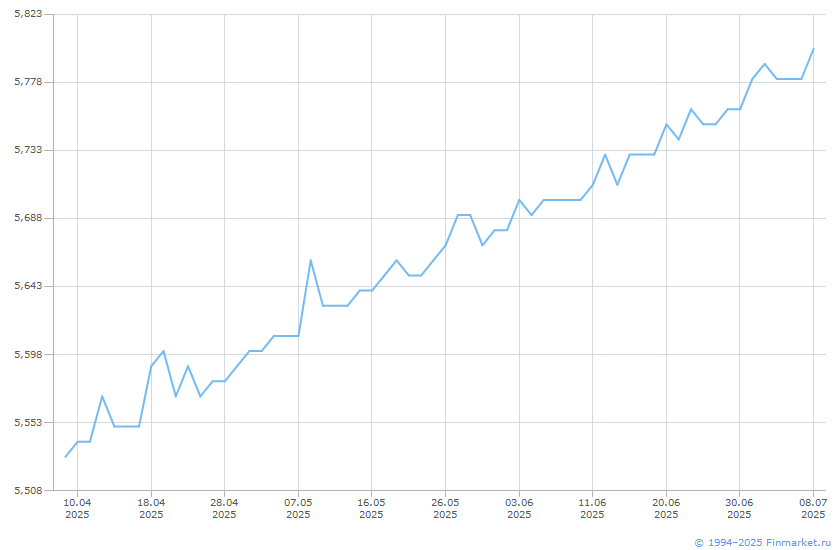Image resolution: width=840 pixels, height=550 pixels.
Task: Click the line's final peak at 08.07
Action: pyautogui.click(x=813, y=49)
